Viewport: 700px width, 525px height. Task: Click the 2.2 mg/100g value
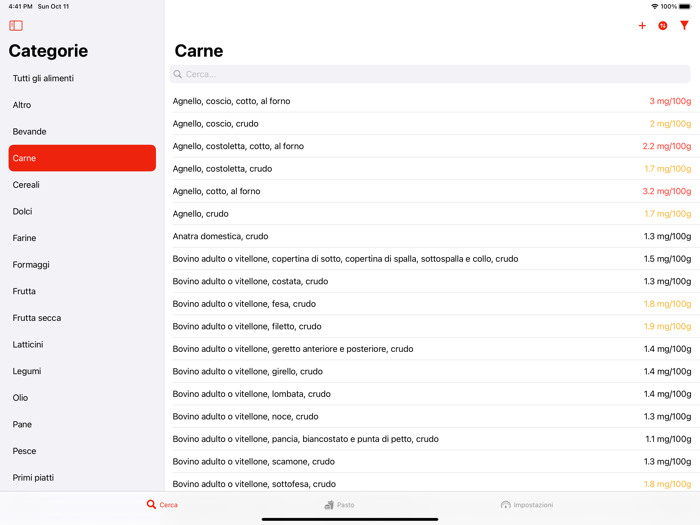point(667,146)
